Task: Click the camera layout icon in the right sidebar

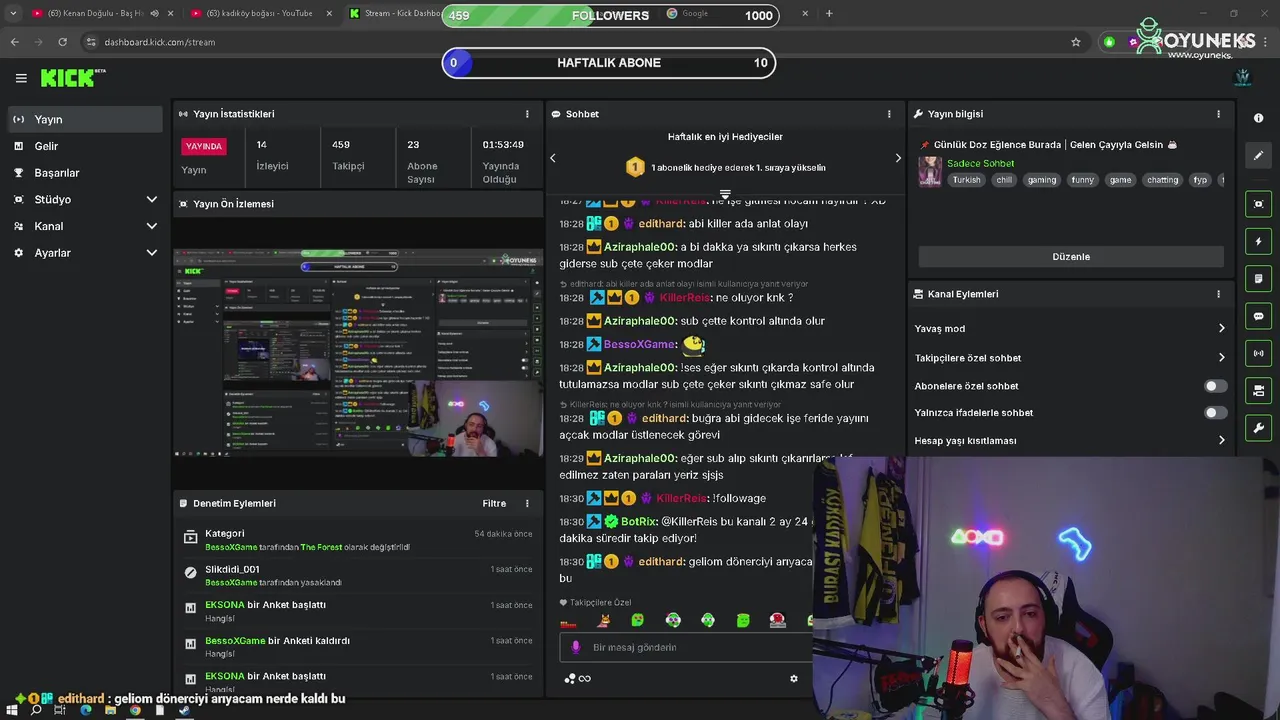Action: point(1258,391)
